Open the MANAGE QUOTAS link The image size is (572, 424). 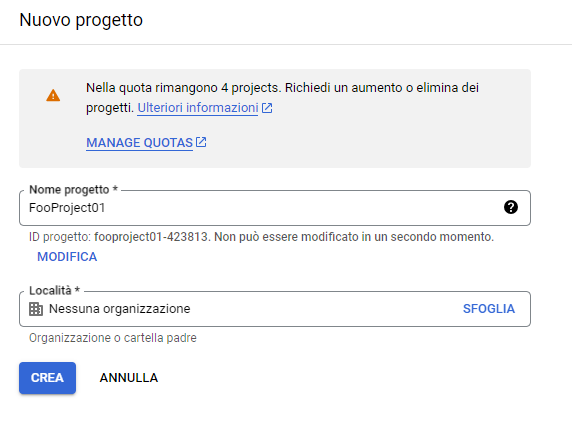(x=139, y=143)
